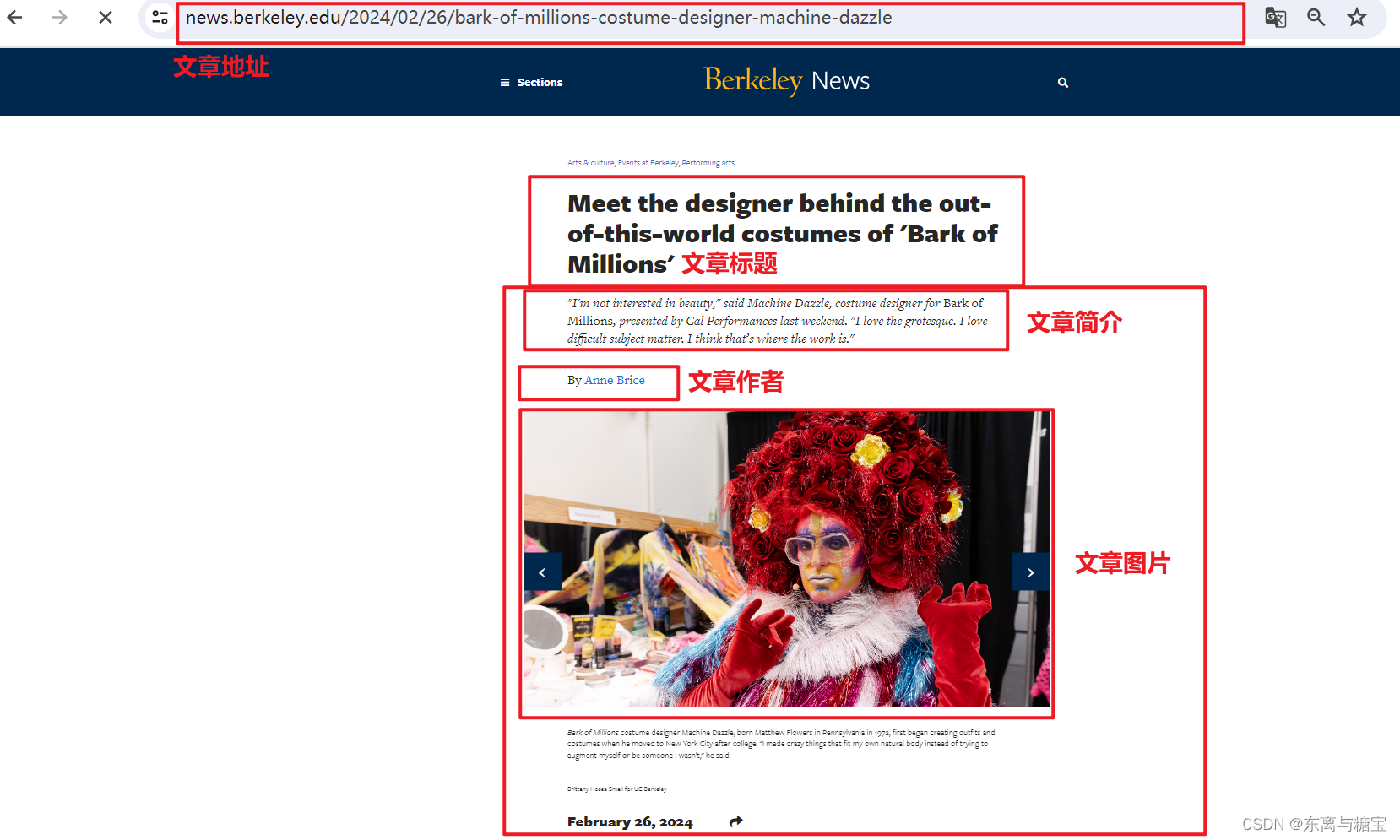This screenshot has height=840, width=1400.
Task: Click the caption starting "Bark of Millions costume designer"
Action: [x=781, y=744]
